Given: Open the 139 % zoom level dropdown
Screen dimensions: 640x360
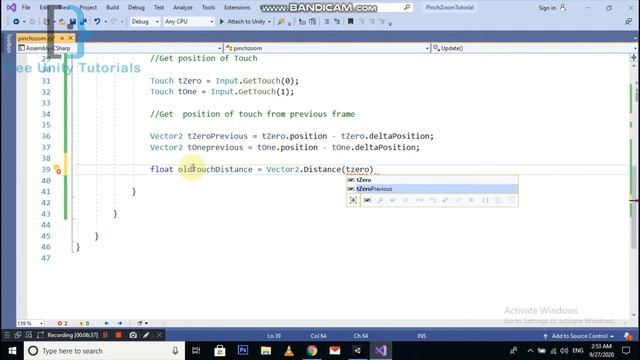Looking at the screenshot, I should pos(30,323).
